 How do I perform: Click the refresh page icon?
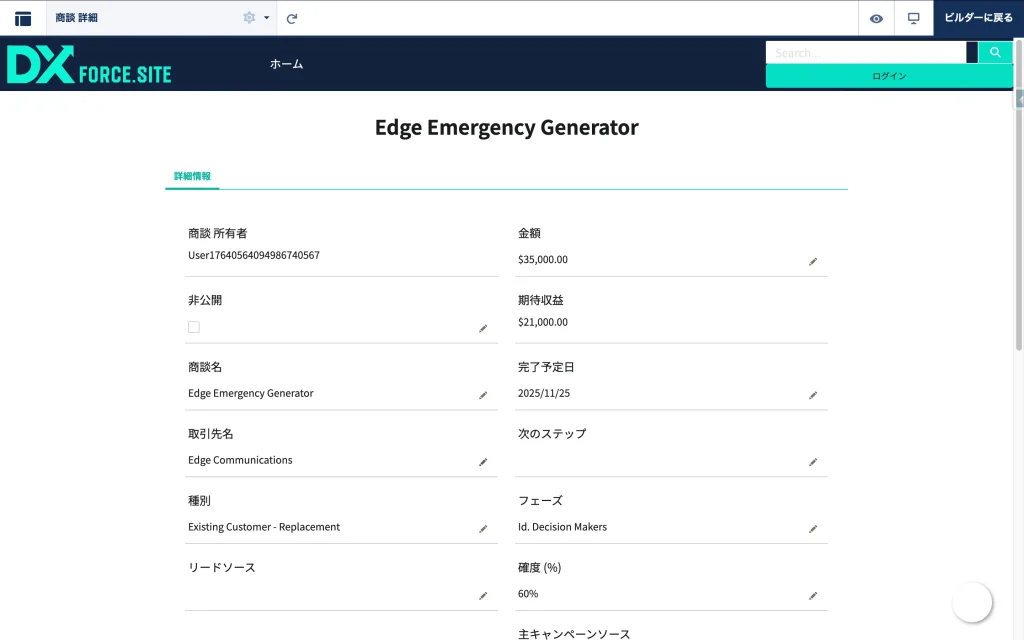click(x=292, y=18)
